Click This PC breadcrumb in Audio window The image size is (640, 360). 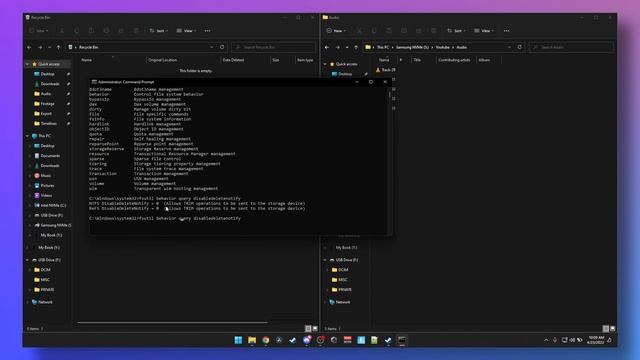383,47
